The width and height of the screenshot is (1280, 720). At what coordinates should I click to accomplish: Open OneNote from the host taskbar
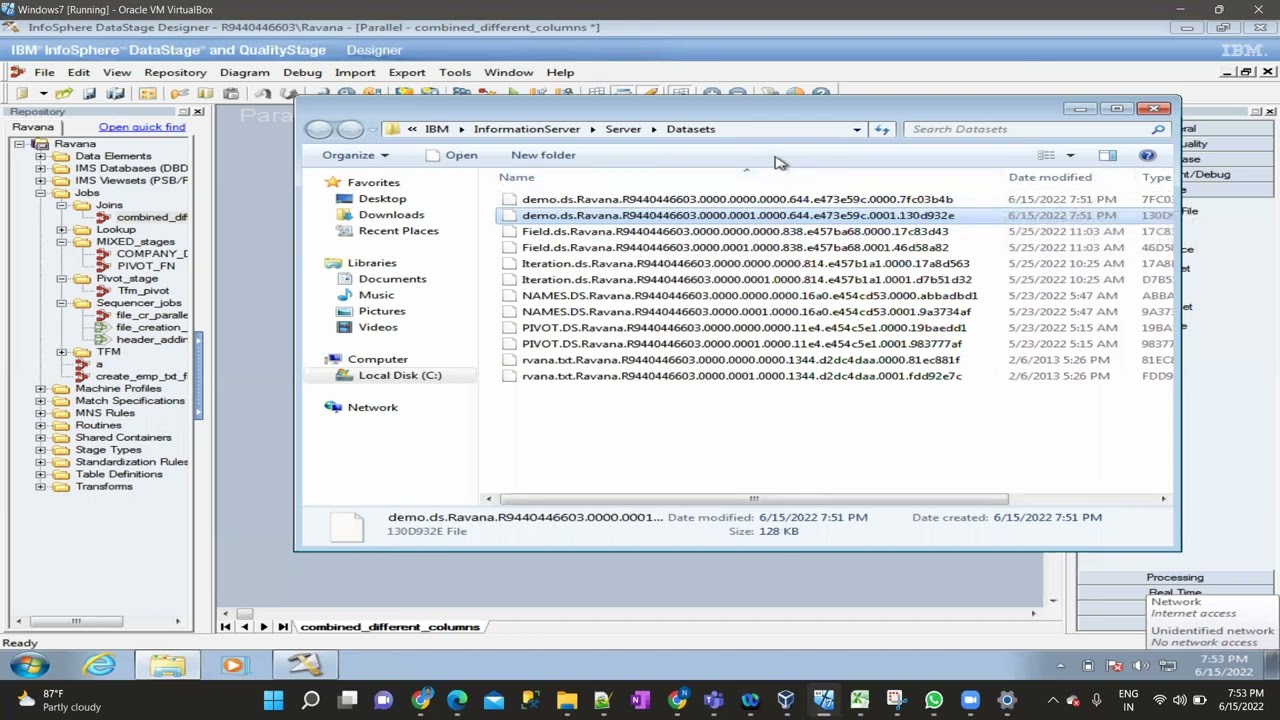pos(640,700)
